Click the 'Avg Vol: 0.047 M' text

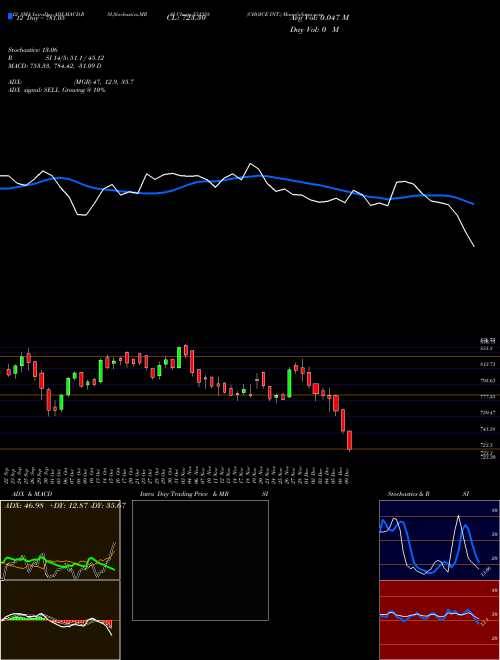pos(319,18)
